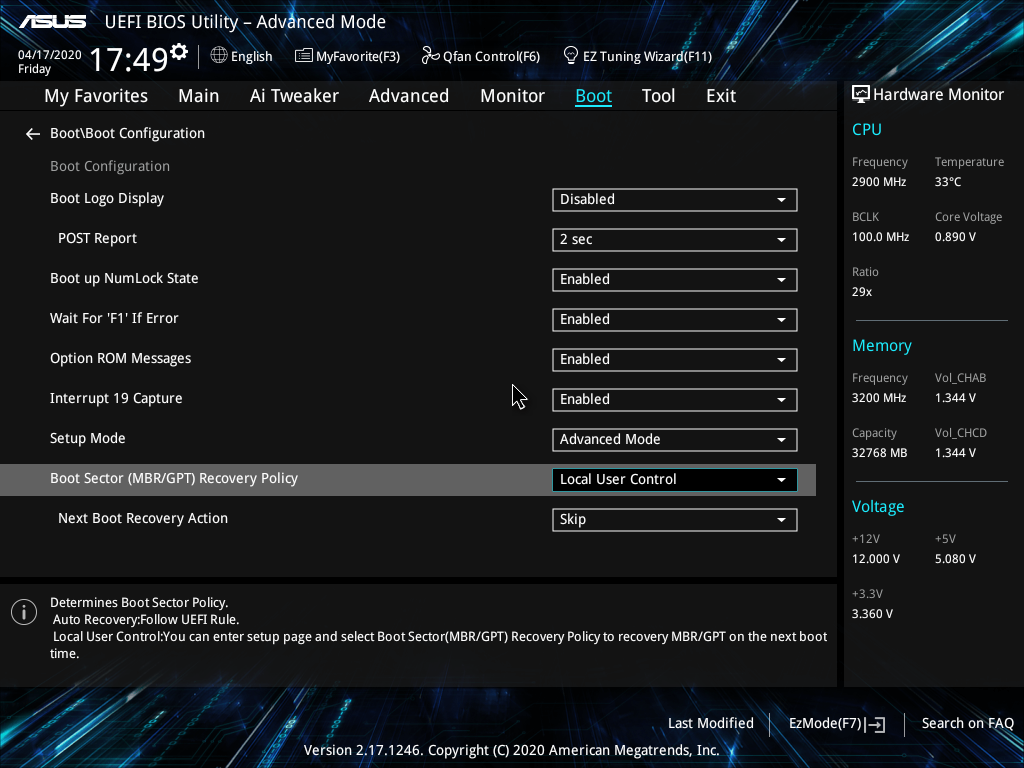Open the Boot Logo Display dropdown
Screen dimensions: 1024x768
(x=675, y=200)
